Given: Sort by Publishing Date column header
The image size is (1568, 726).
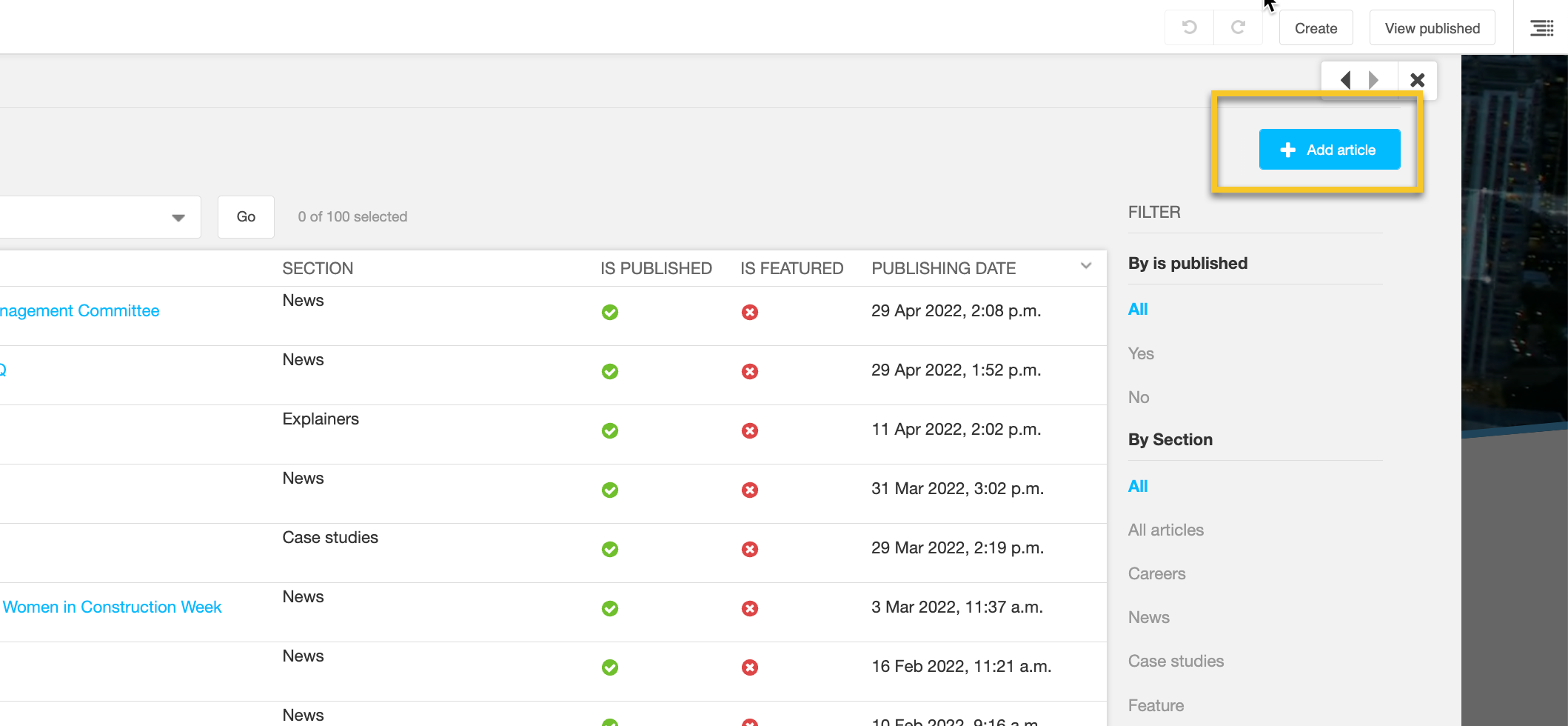Looking at the screenshot, I should 943,268.
